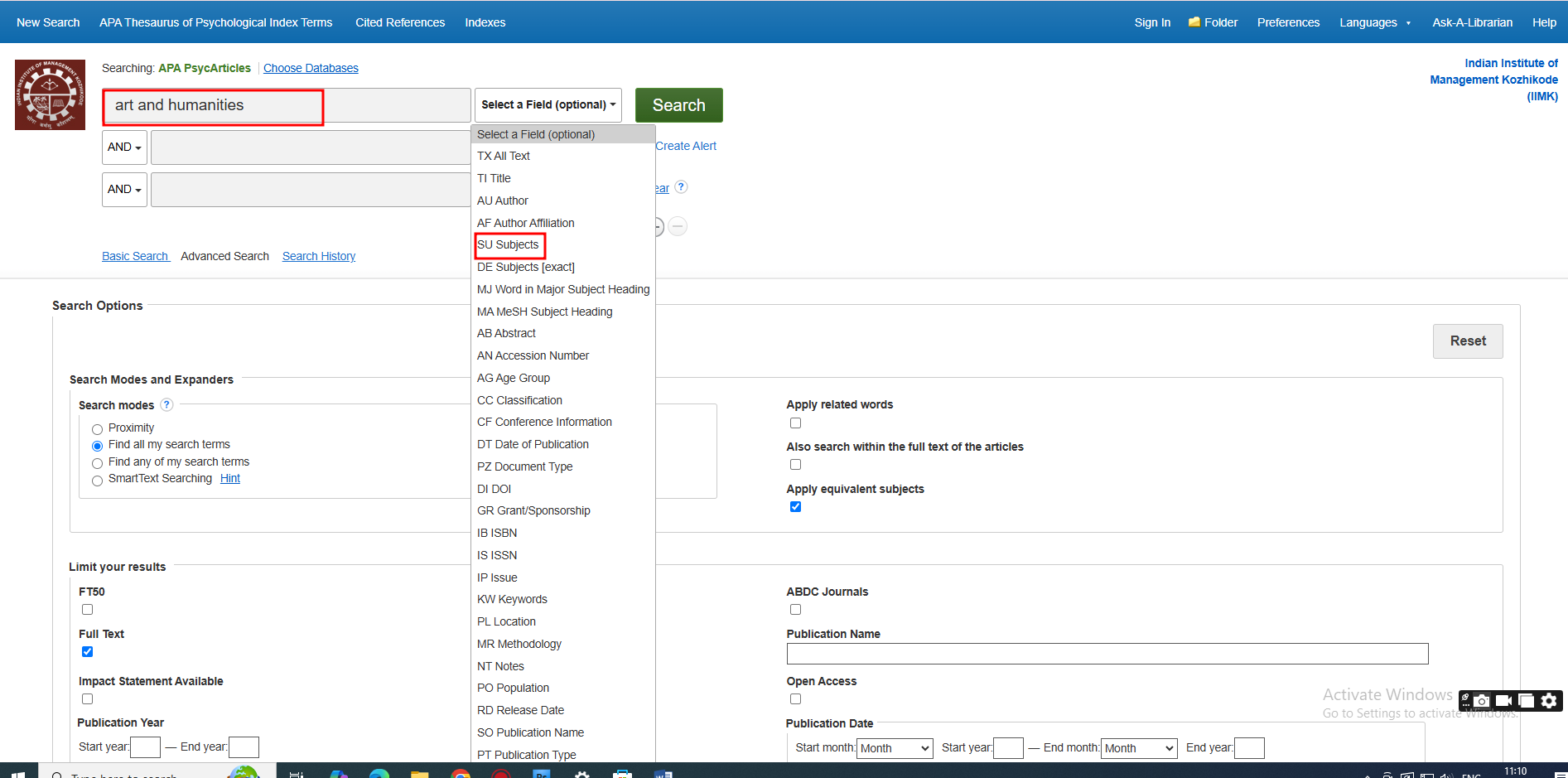Image resolution: width=1568 pixels, height=778 pixels.
Task: Select AB Abstract in the field list
Action: [506, 334]
